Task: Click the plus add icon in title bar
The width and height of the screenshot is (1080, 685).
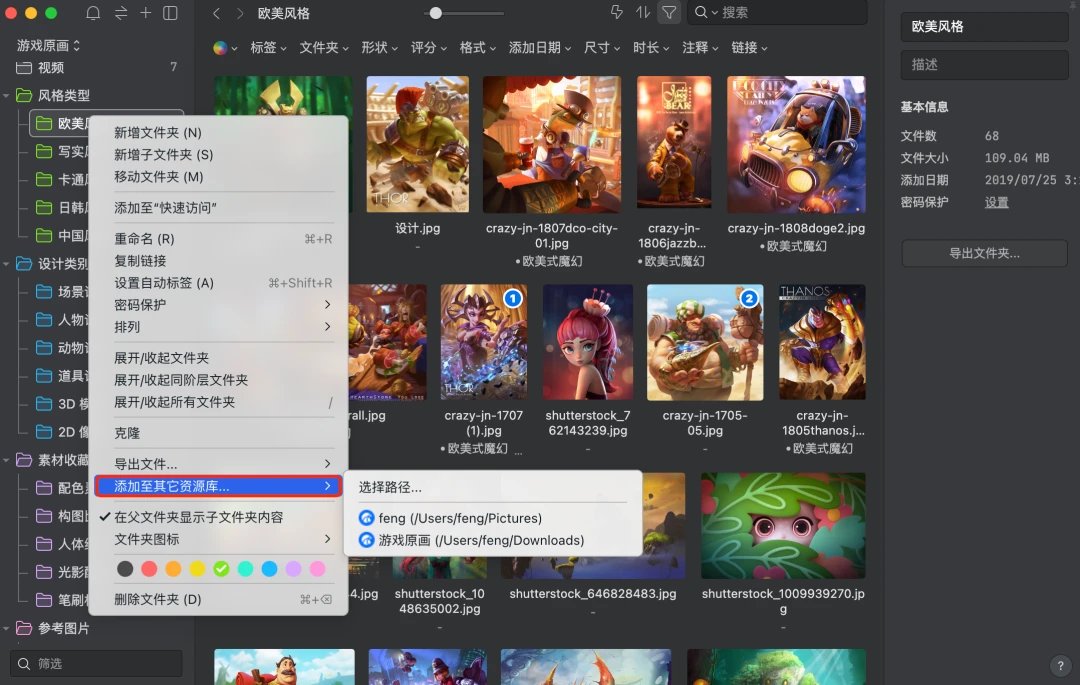Action: point(145,12)
